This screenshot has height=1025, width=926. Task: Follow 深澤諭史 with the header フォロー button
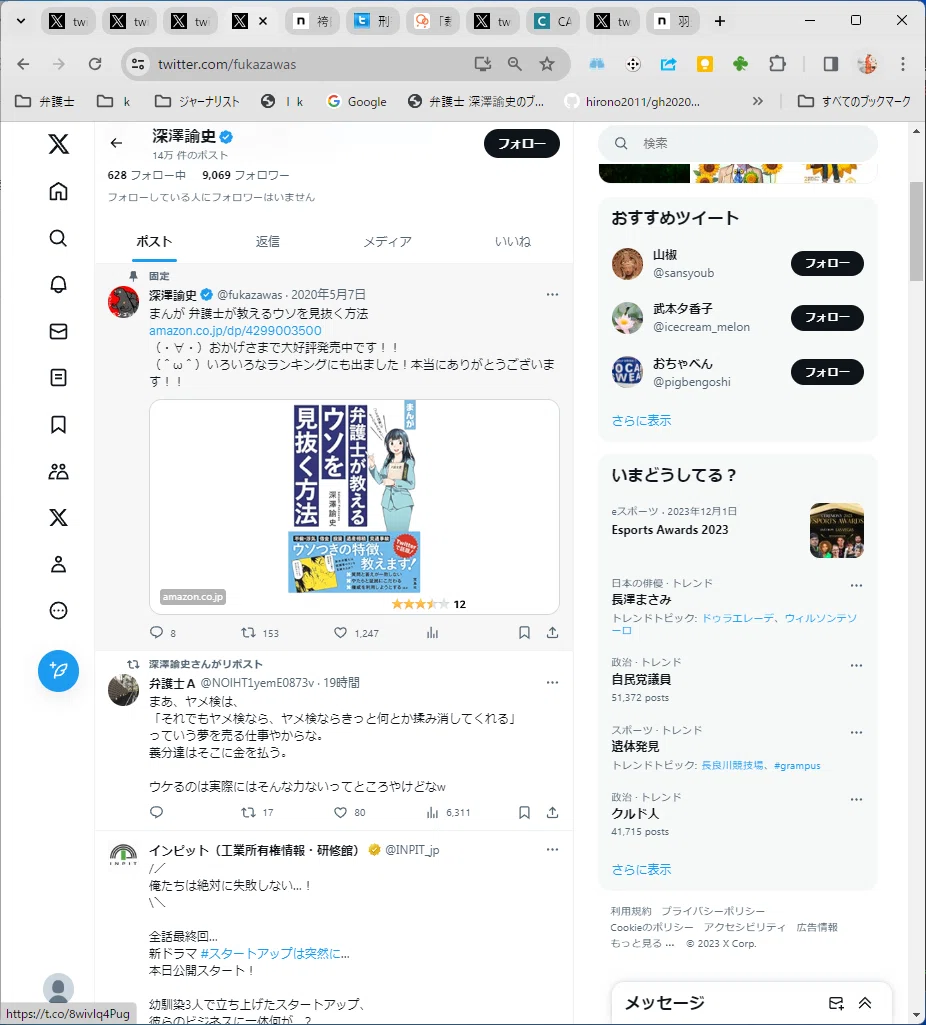pyautogui.click(x=521, y=144)
